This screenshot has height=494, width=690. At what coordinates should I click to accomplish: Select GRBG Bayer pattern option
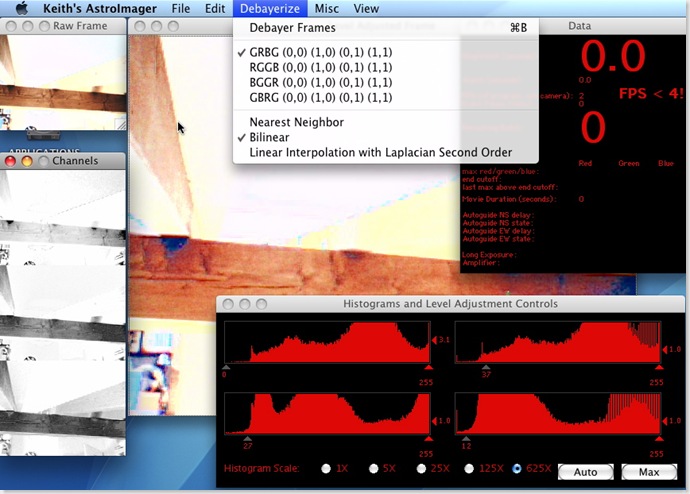pyautogui.click(x=385, y=52)
